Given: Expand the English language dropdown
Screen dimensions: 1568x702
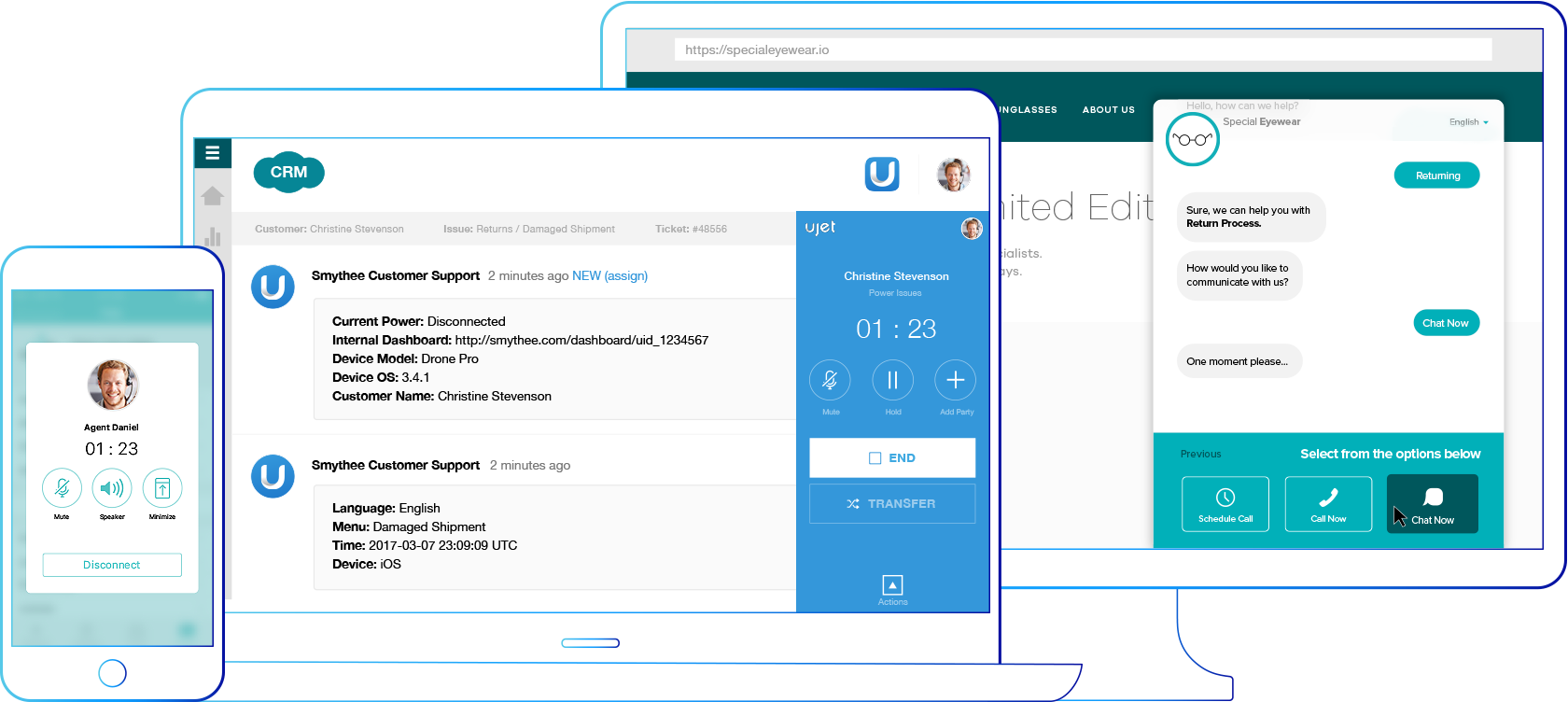Looking at the screenshot, I should 1468,122.
